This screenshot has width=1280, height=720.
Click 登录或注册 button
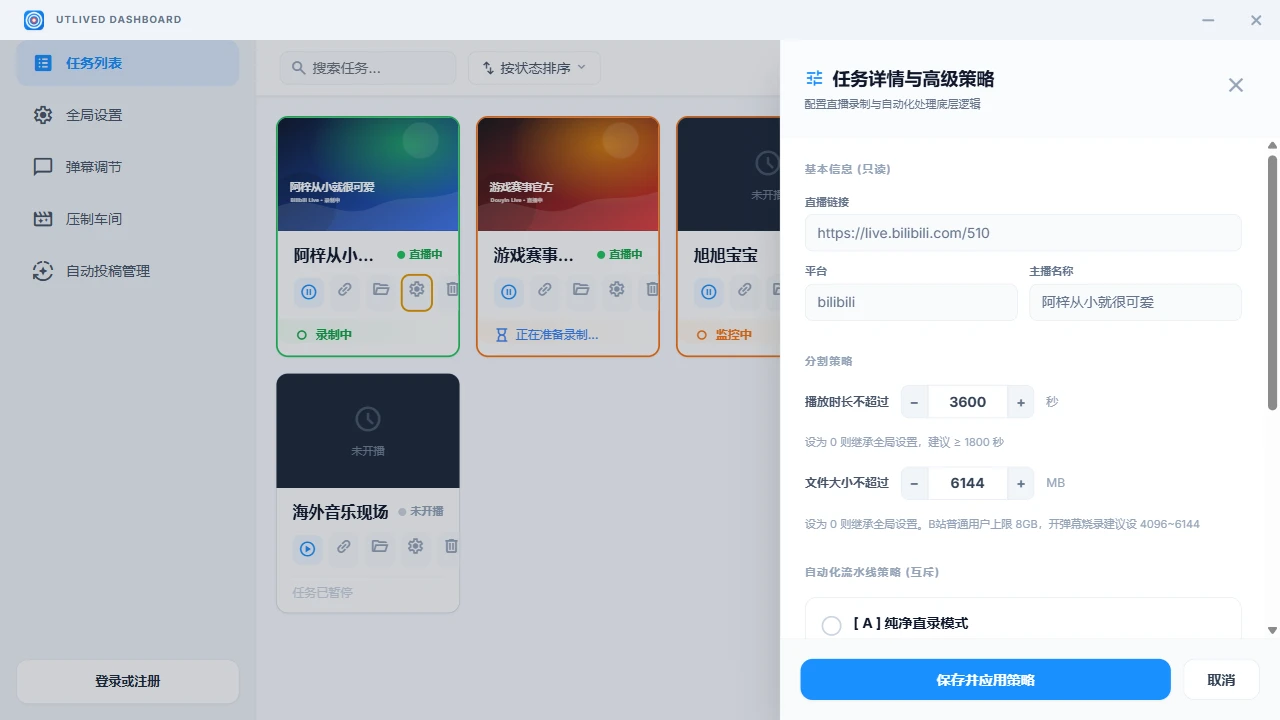click(128, 681)
